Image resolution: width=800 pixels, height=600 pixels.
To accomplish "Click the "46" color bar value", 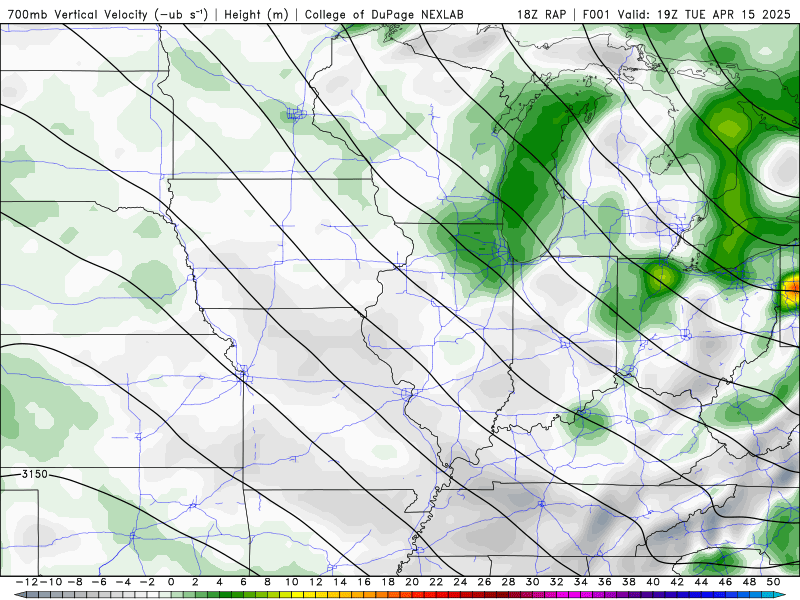I will tap(726, 582).
